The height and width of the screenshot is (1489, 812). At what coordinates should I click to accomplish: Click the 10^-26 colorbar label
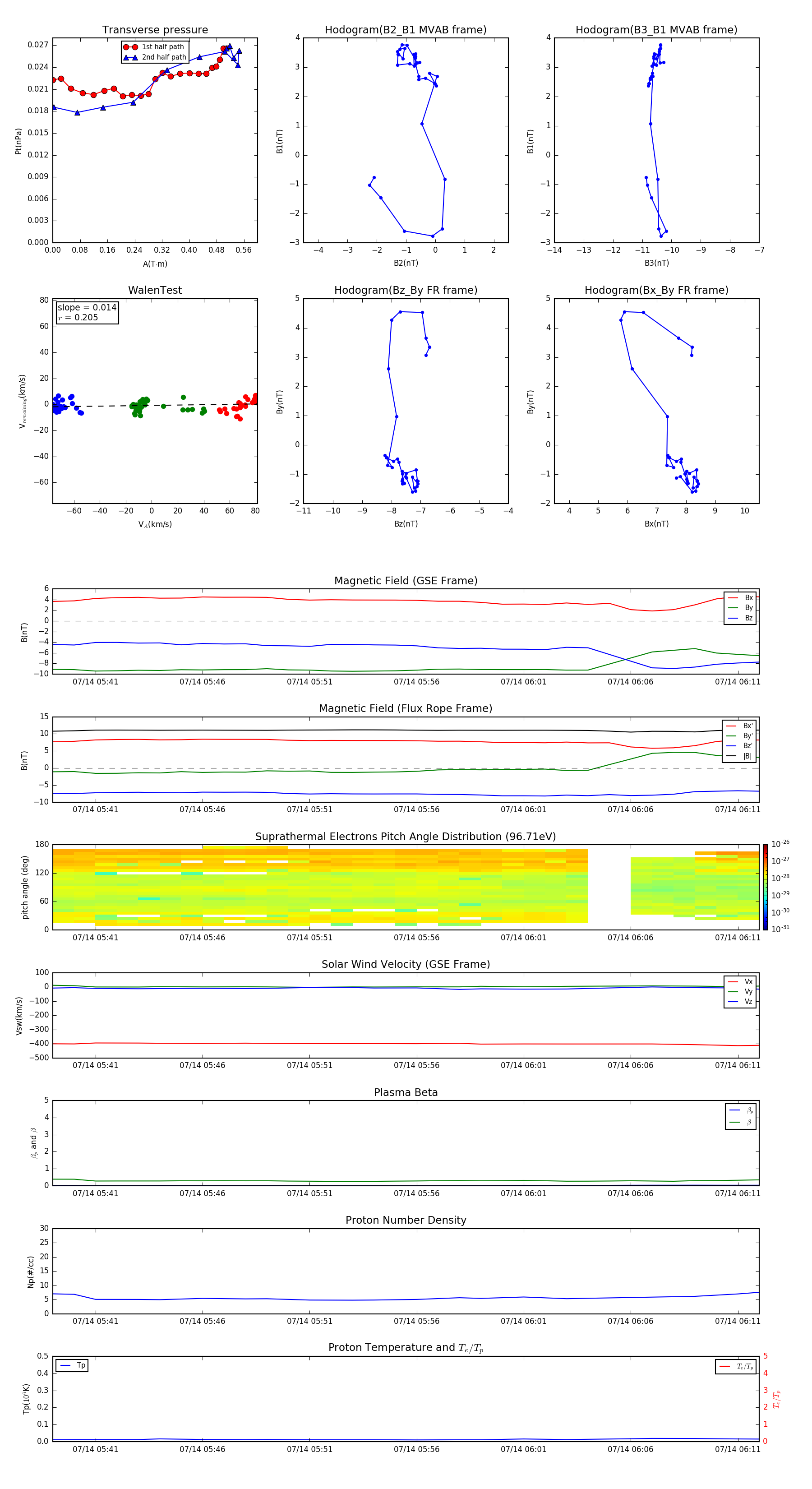click(780, 844)
